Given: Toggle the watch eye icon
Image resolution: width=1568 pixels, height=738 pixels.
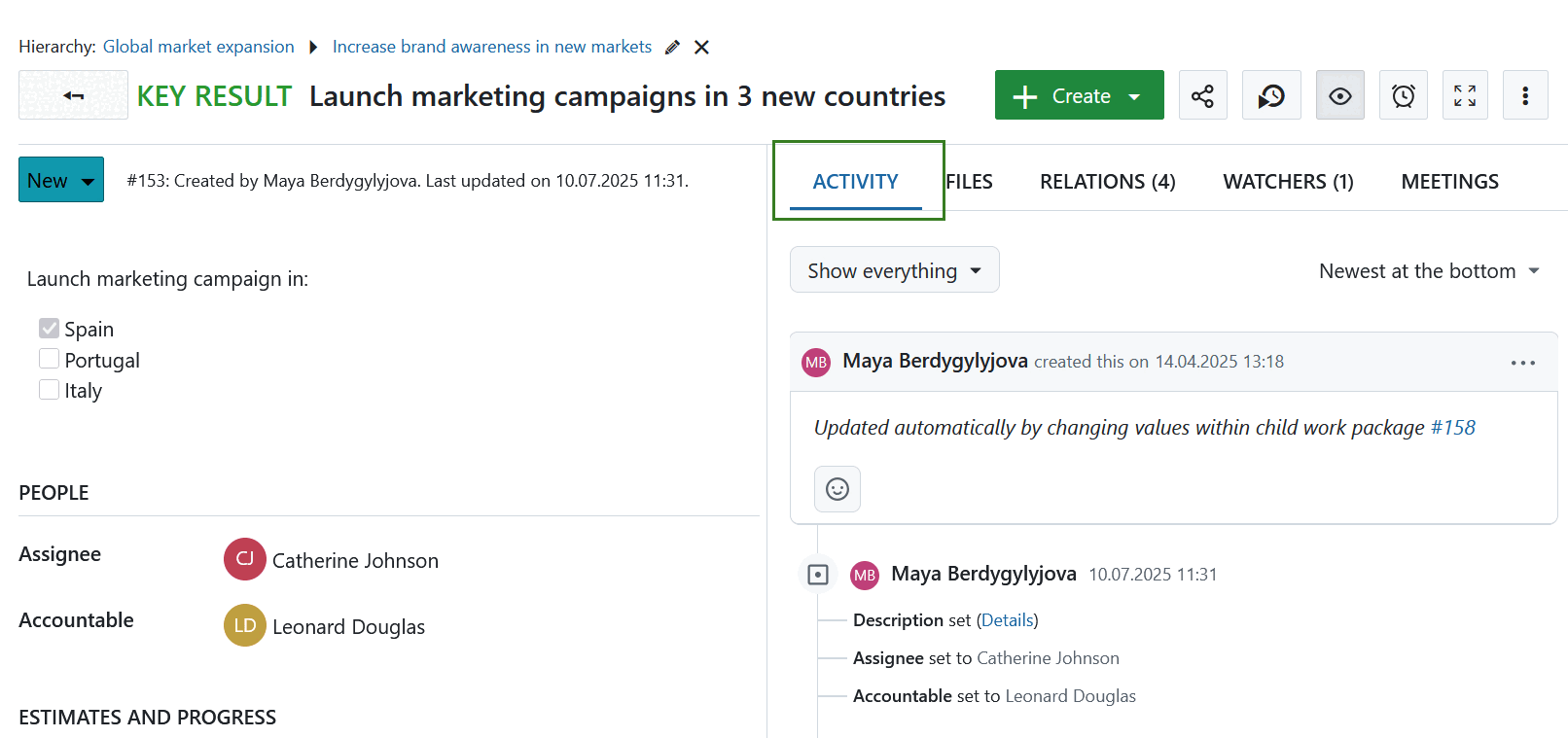Looking at the screenshot, I should (1339, 95).
